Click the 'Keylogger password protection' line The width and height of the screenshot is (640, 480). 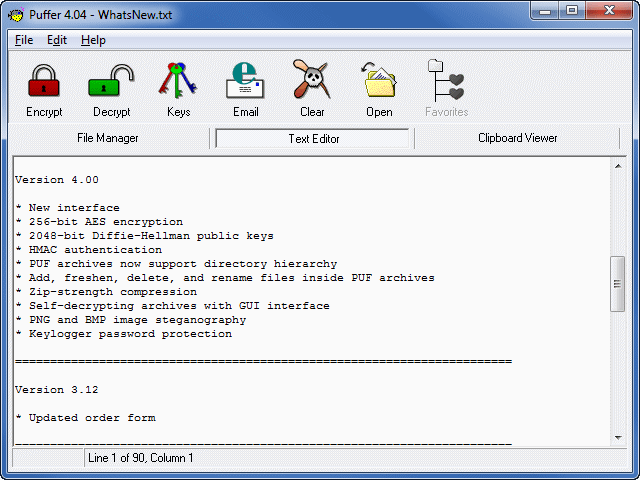coord(124,334)
